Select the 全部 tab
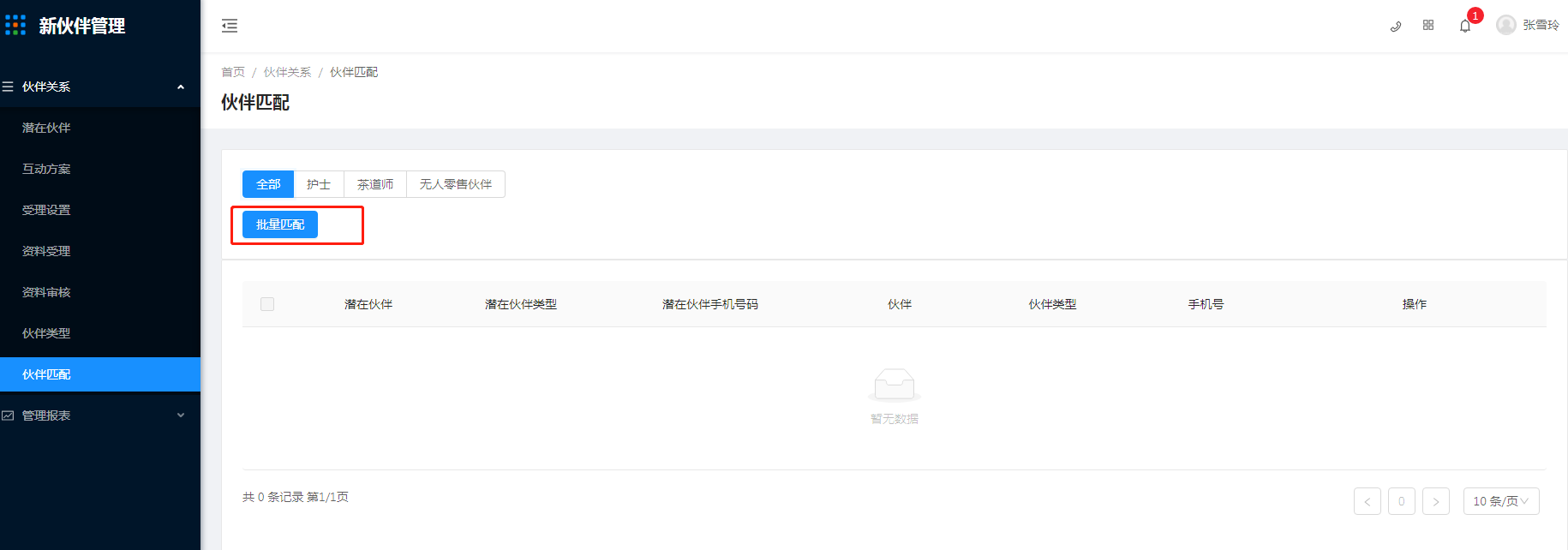 (x=268, y=184)
